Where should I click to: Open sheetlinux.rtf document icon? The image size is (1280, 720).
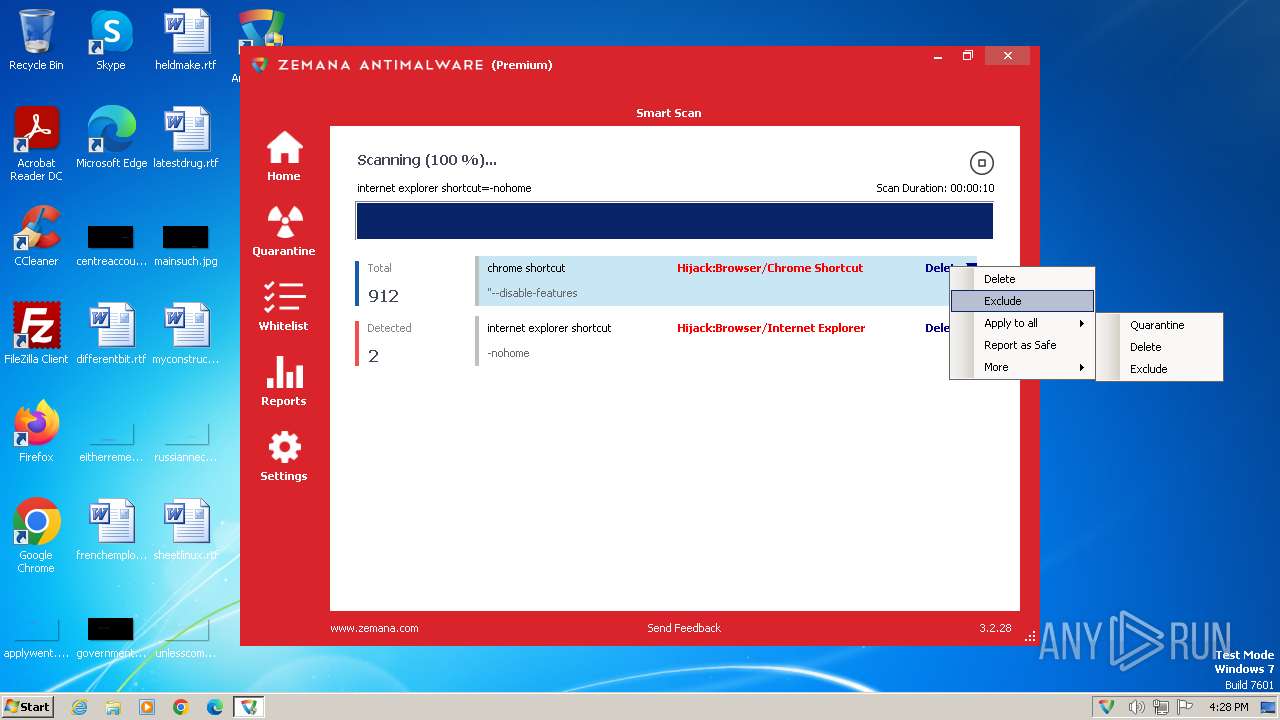pos(186,530)
